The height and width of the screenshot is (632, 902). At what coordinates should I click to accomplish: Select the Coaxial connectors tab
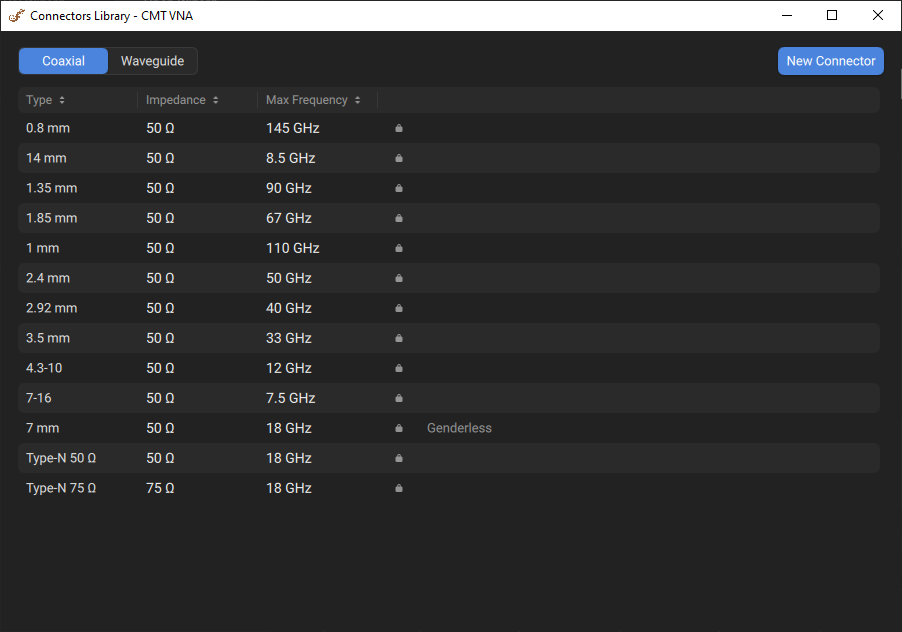[x=63, y=61]
